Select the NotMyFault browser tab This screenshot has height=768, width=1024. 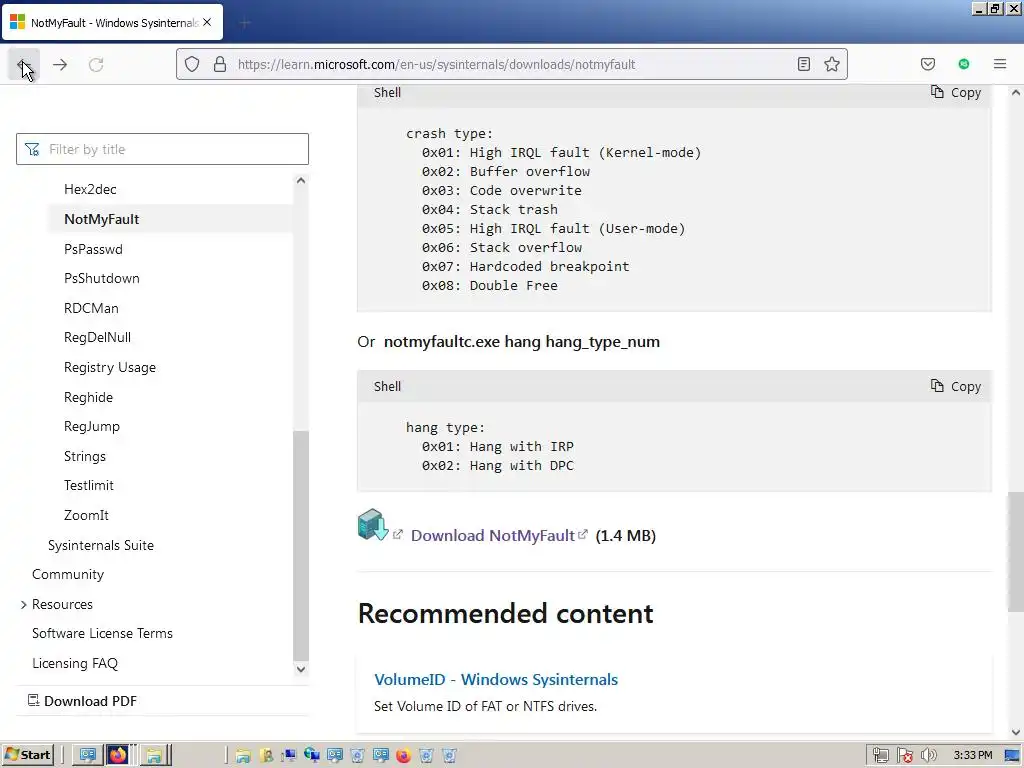coord(112,22)
